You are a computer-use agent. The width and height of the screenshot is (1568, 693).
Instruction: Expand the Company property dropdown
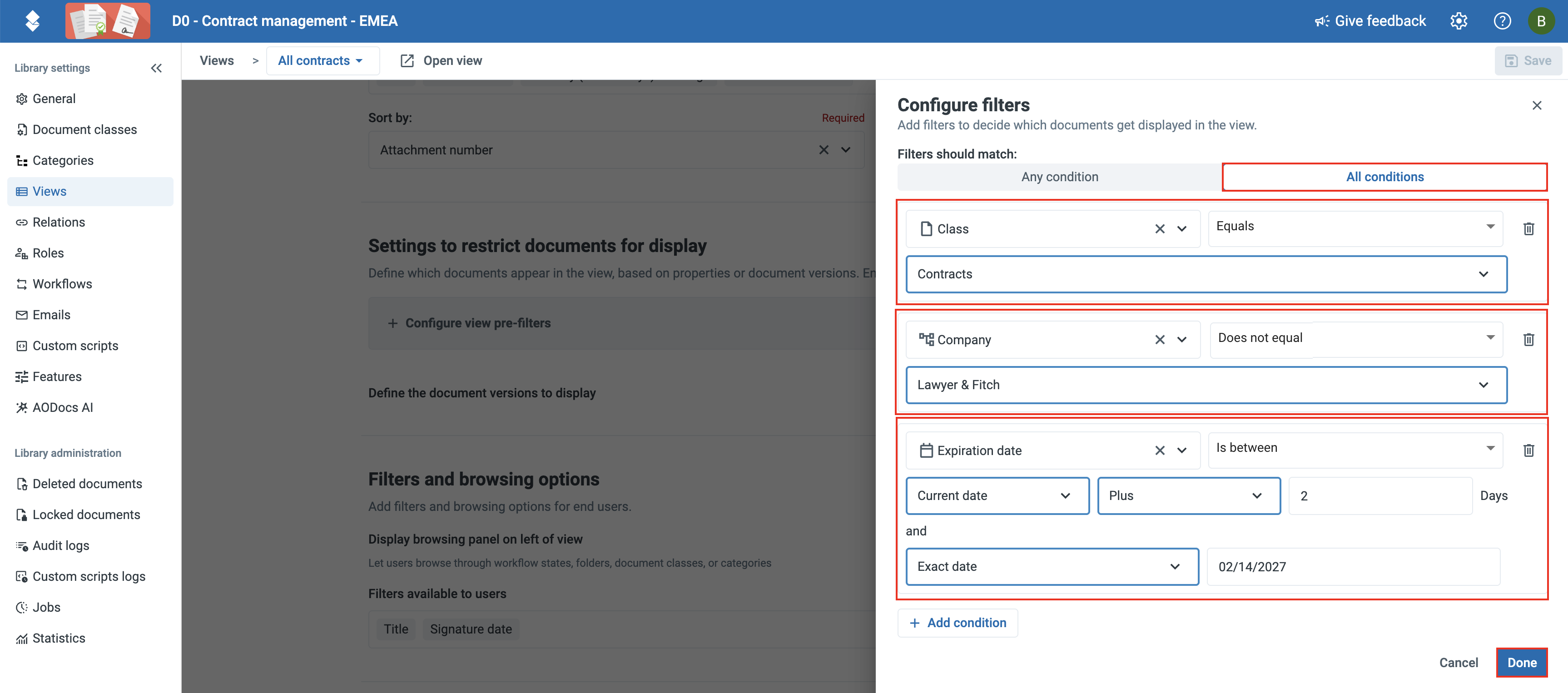[1181, 340]
